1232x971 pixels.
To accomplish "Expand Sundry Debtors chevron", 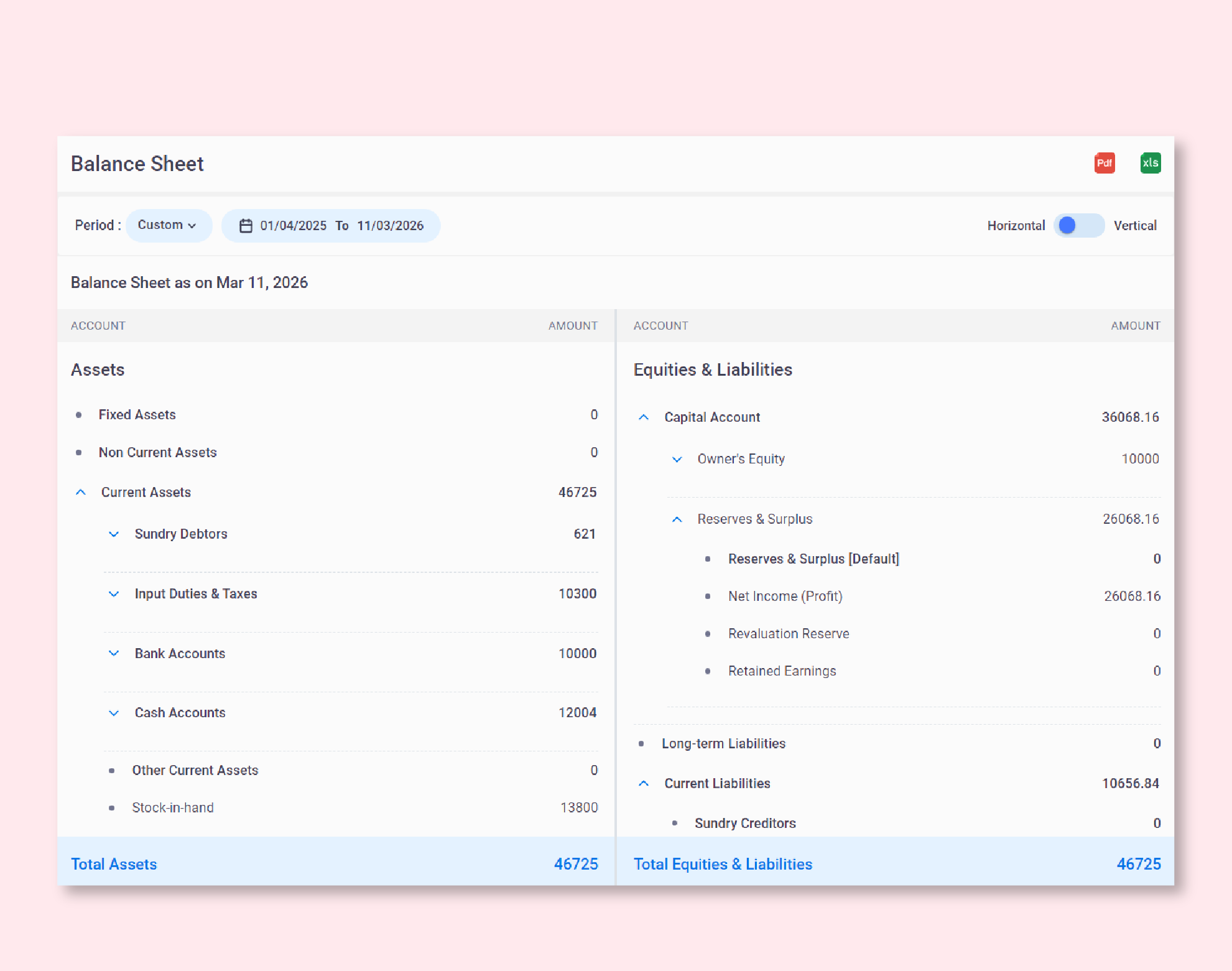I will point(114,534).
